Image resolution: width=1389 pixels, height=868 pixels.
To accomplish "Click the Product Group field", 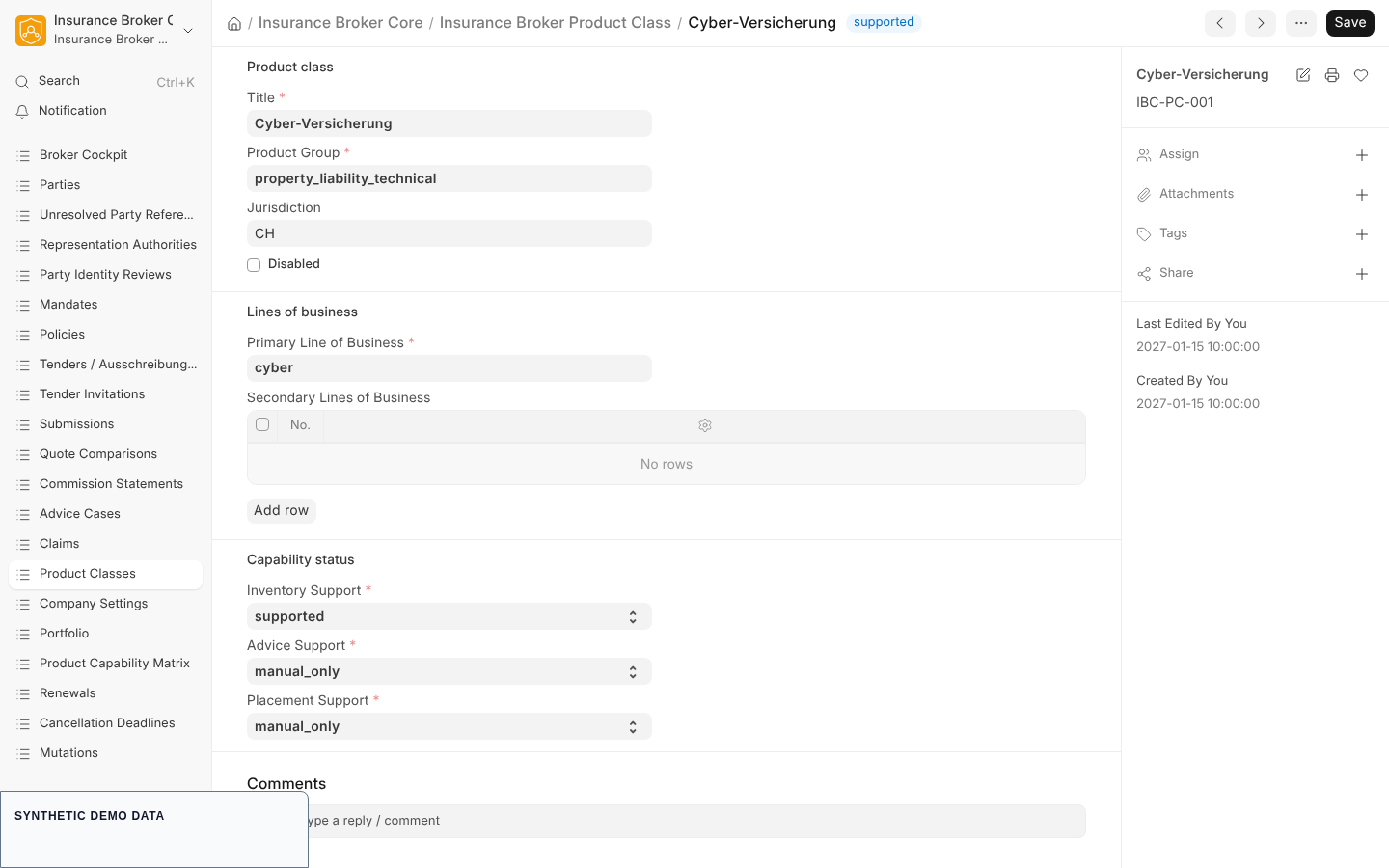I will click(x=449, y=178).
